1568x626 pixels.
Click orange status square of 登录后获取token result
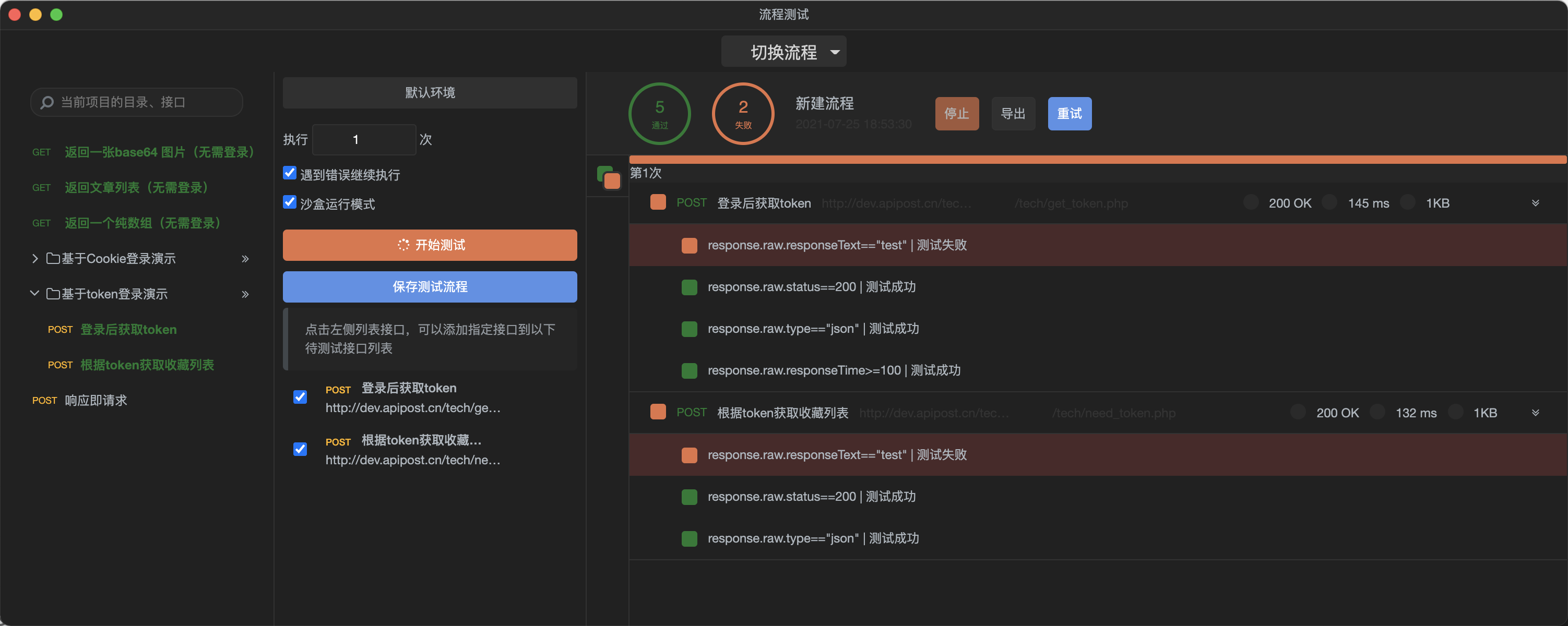pos(657,202)
